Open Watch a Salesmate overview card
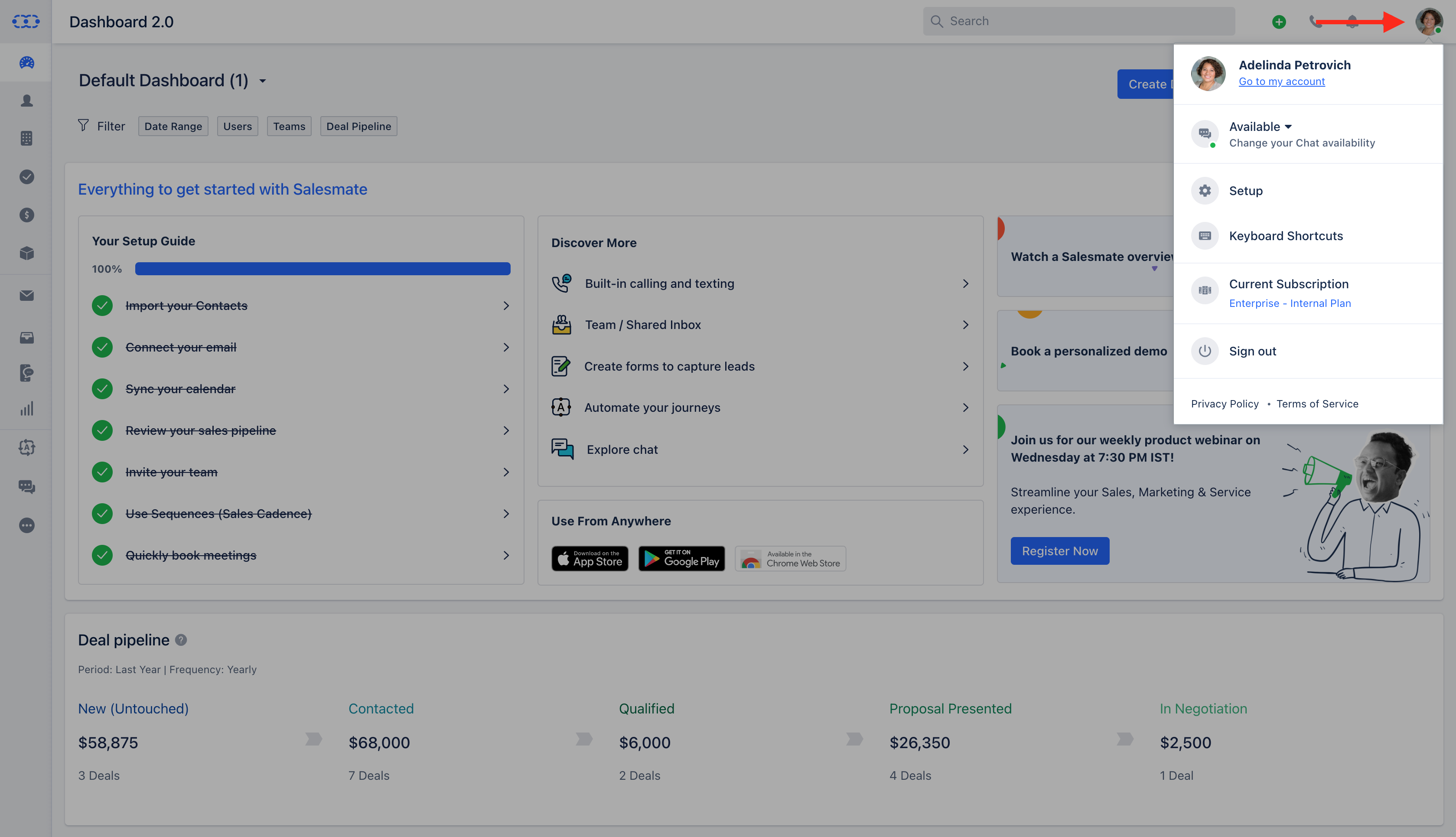This screenshot has width=1456, height=837. (1085, 257)
